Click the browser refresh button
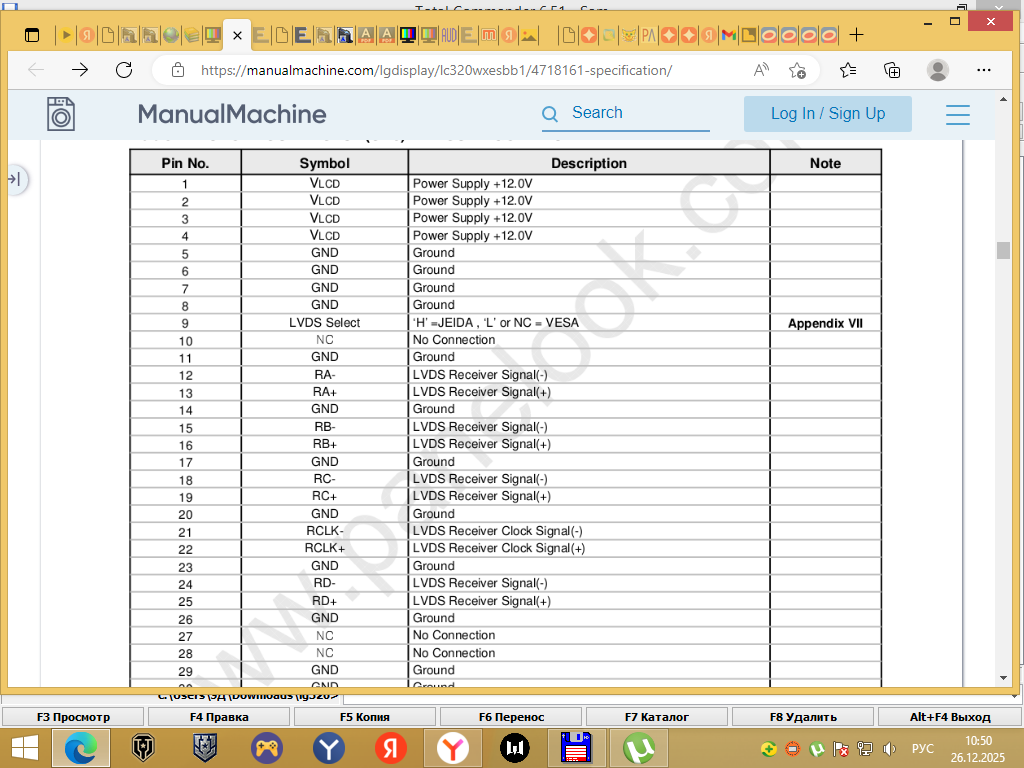This screenshot has width=1024, height=768. [124, 70]
